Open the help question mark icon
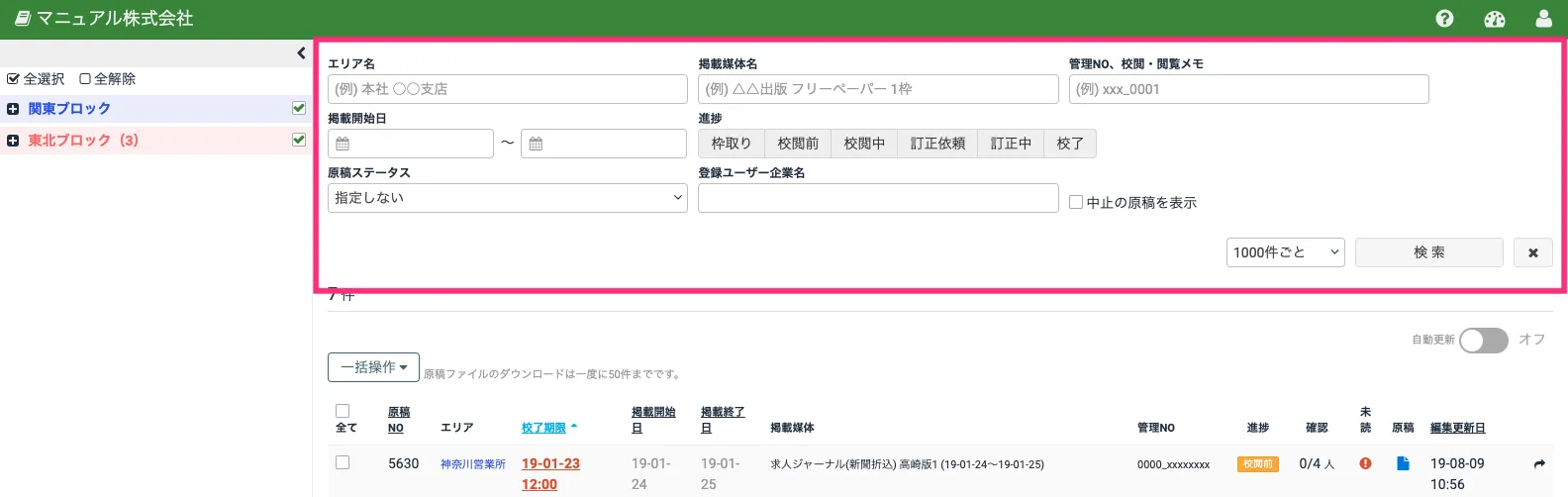 pyautogui.click(x=1444, y=19)
